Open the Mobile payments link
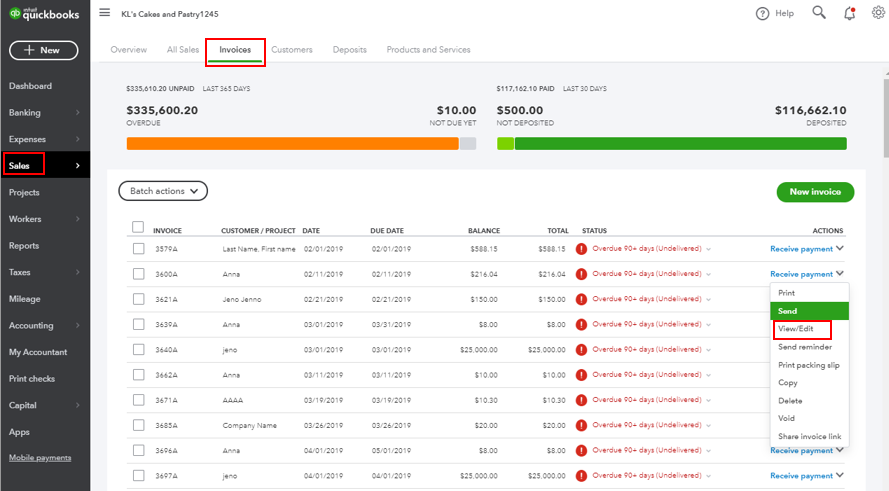The width and height of the screenshot is (889, 491). point(40,458)
